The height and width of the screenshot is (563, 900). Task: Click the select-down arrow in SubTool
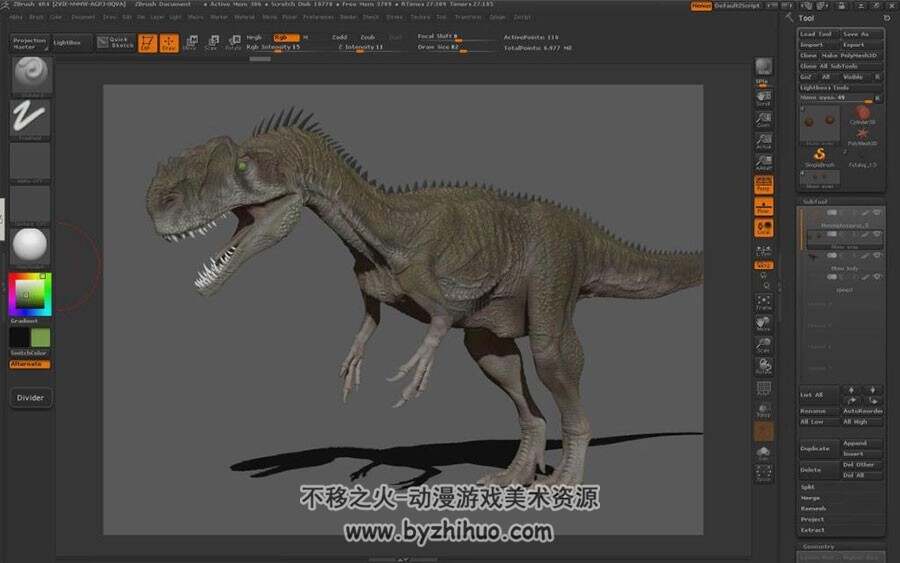[872, 390]
